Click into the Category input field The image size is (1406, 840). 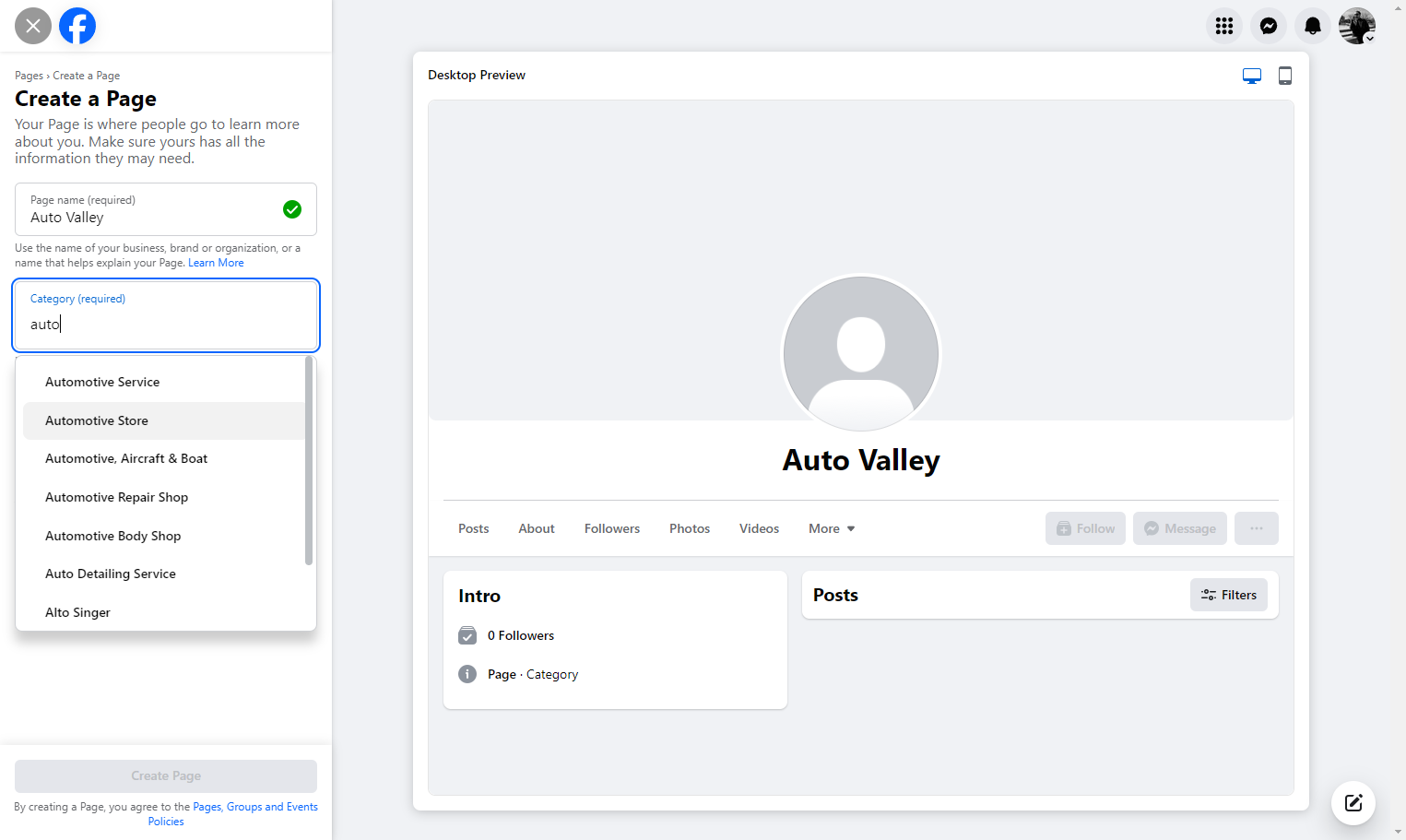pos(166,315)
